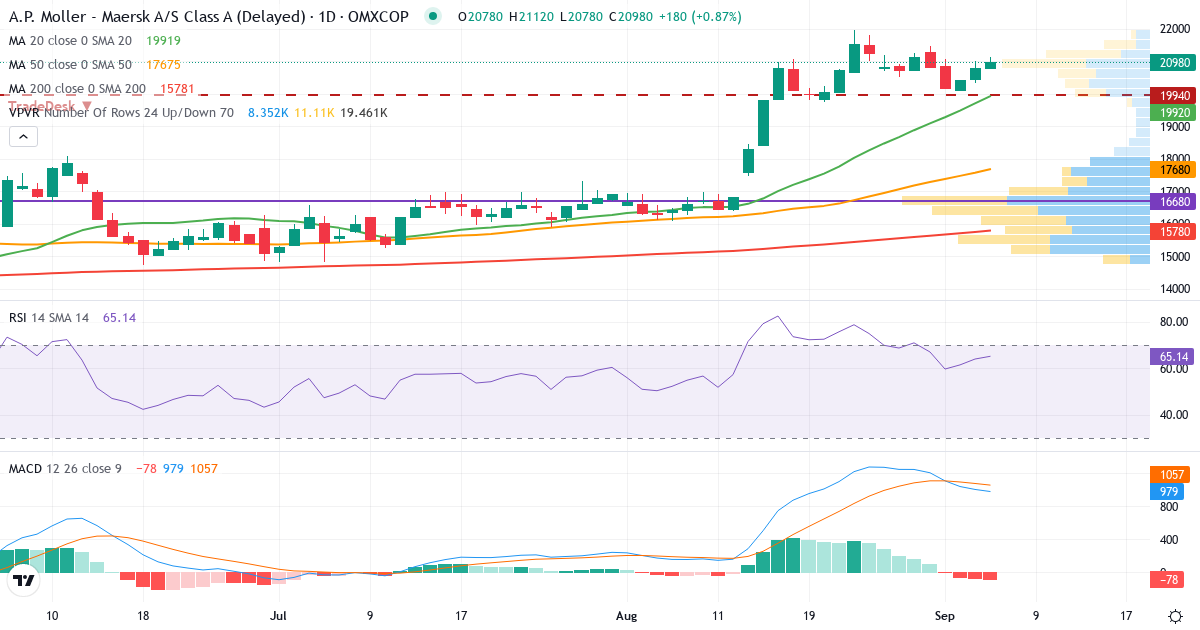Select the MA 200 close indicator legend
The image size is (1200, 630).
(77, 89)
